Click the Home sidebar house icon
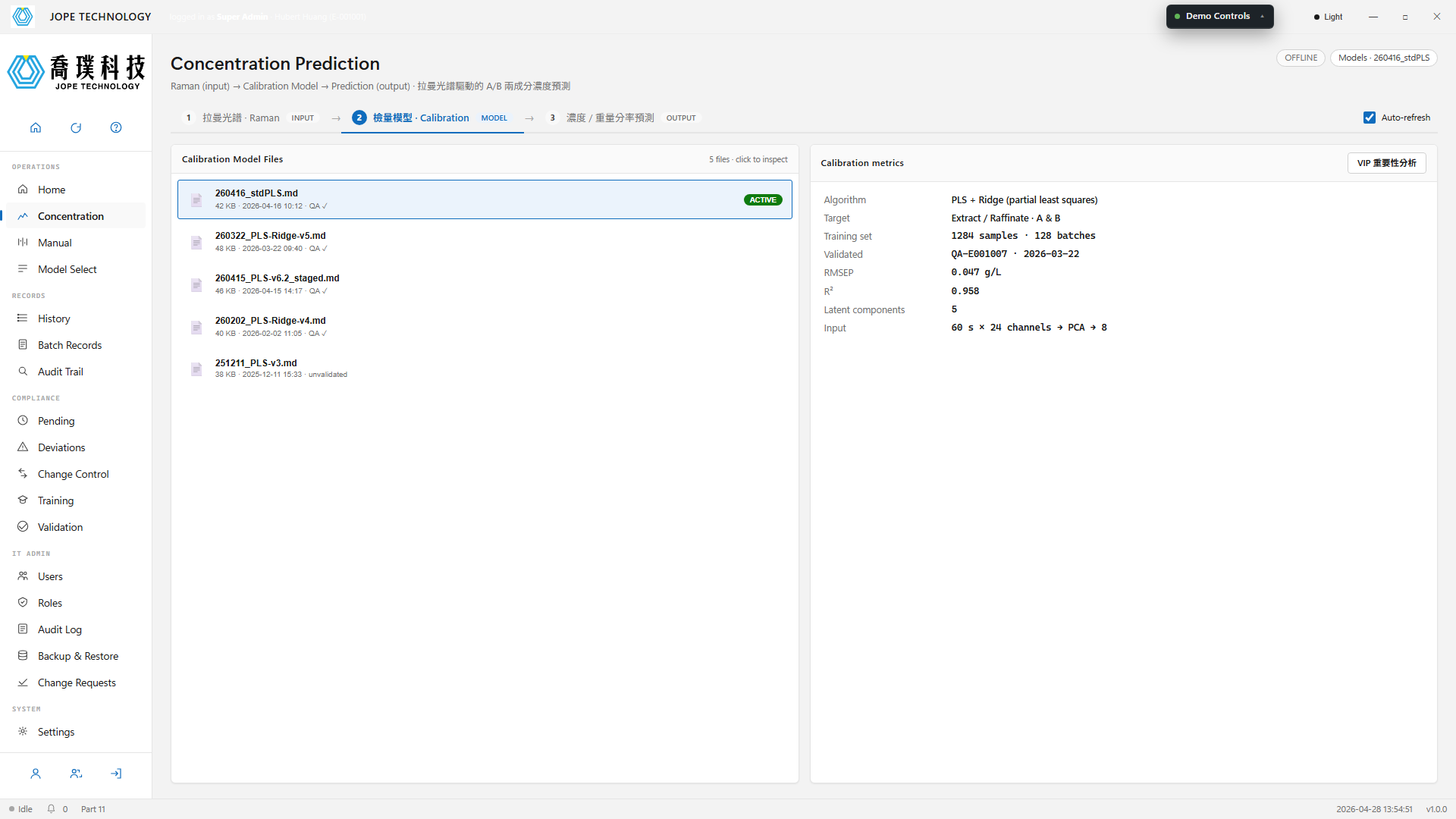The width and height of the screenshot is (1456, 819). coord(23,190)
